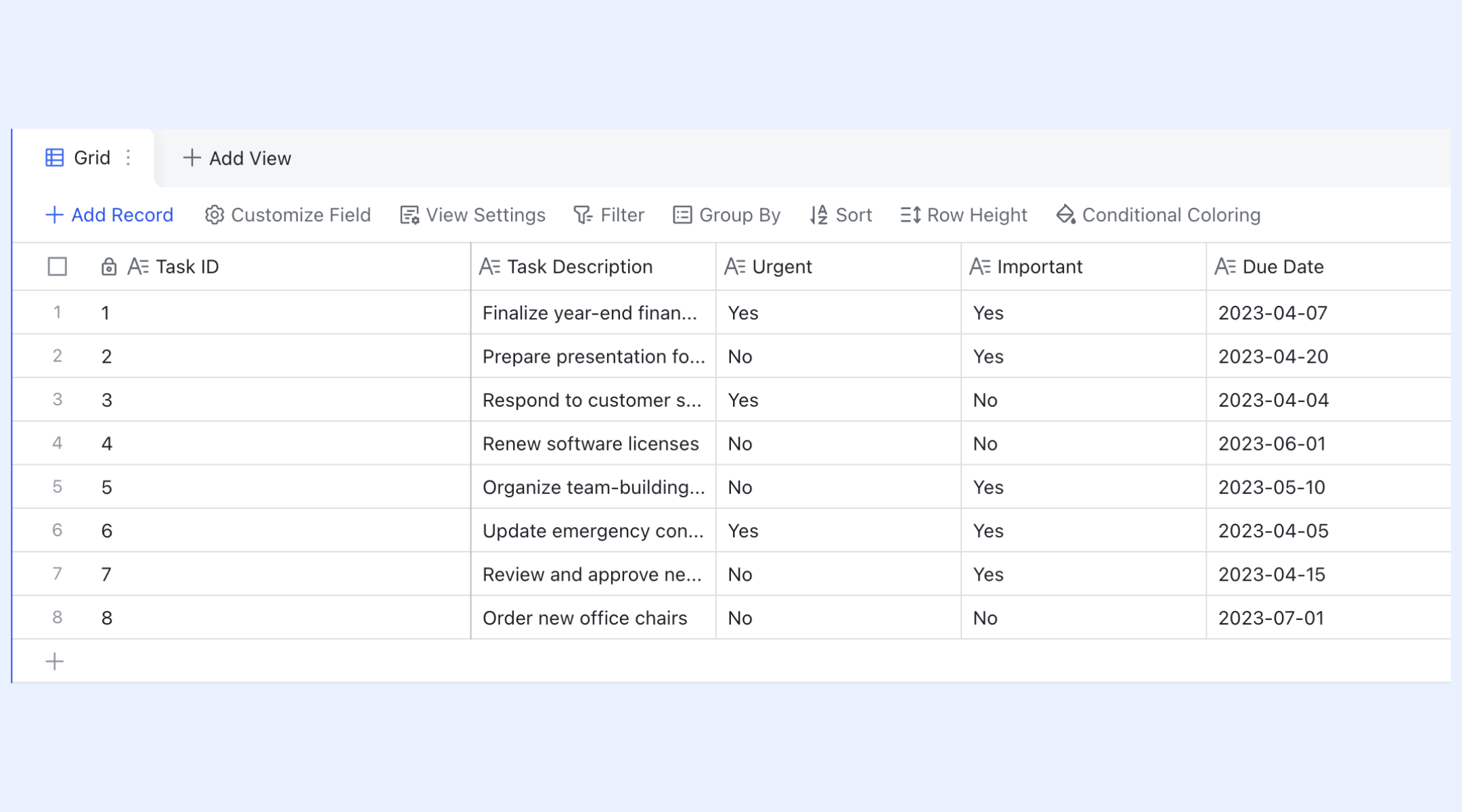Click the text type icon beside Important

(979, 267)
